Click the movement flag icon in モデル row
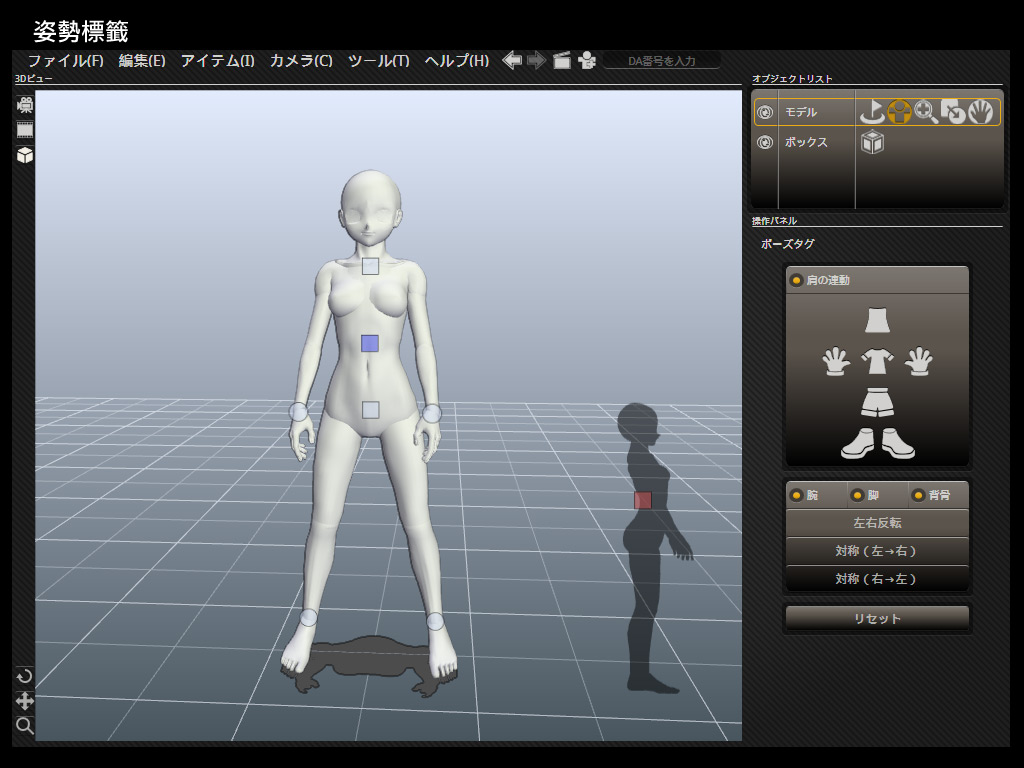This screenshot has width=1024, height=768. 872,112
